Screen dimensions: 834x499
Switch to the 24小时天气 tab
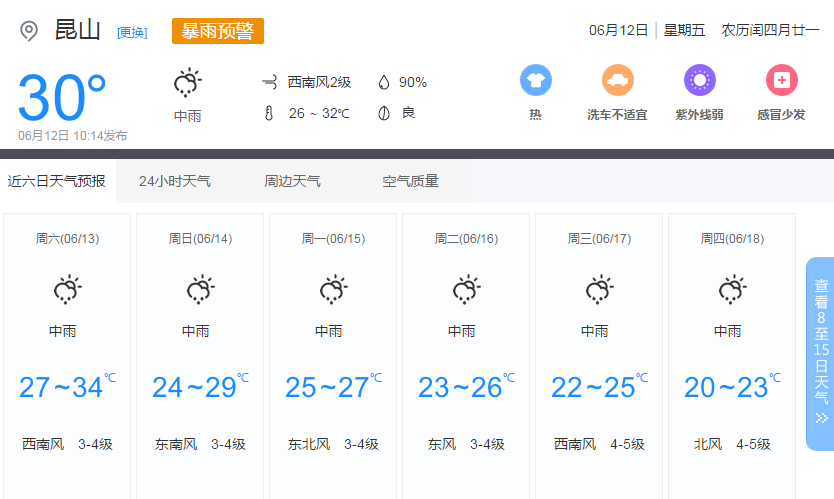pyautogui.click(x=175, y=181)
